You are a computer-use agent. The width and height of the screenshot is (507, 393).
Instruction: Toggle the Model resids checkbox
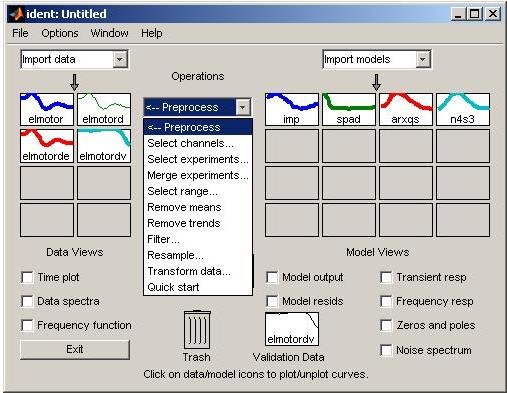coord(272,301)
